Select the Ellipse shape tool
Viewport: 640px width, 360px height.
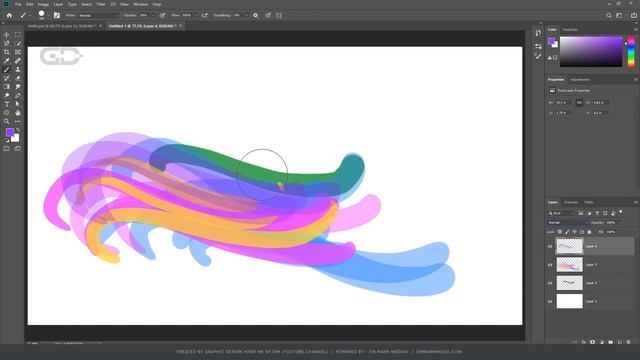click(x=7, y=113)
